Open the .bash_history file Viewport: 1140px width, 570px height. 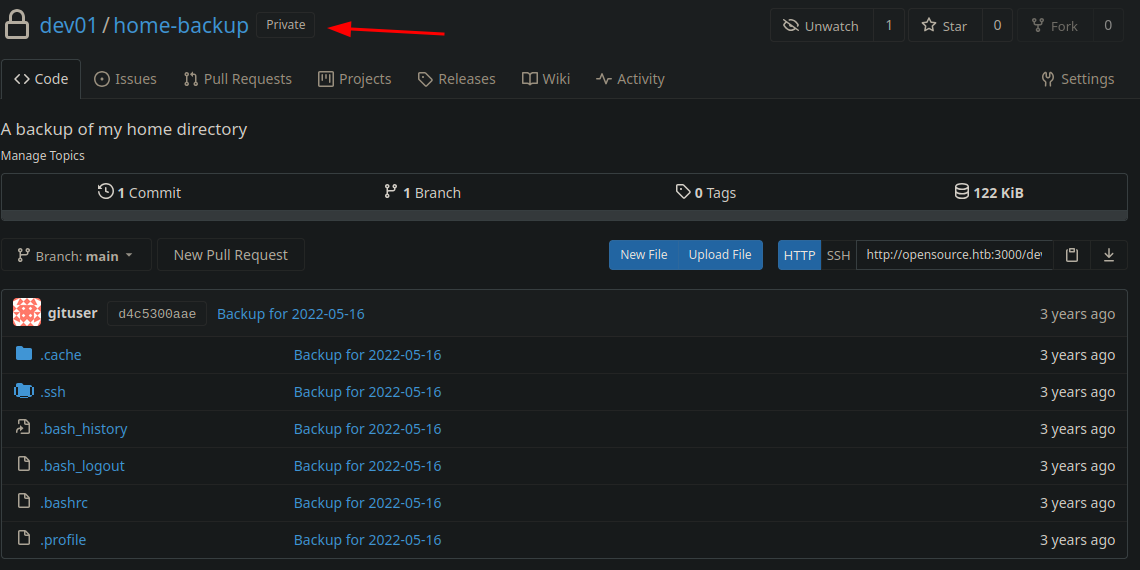pyautogui.click(x=84, y=429)
